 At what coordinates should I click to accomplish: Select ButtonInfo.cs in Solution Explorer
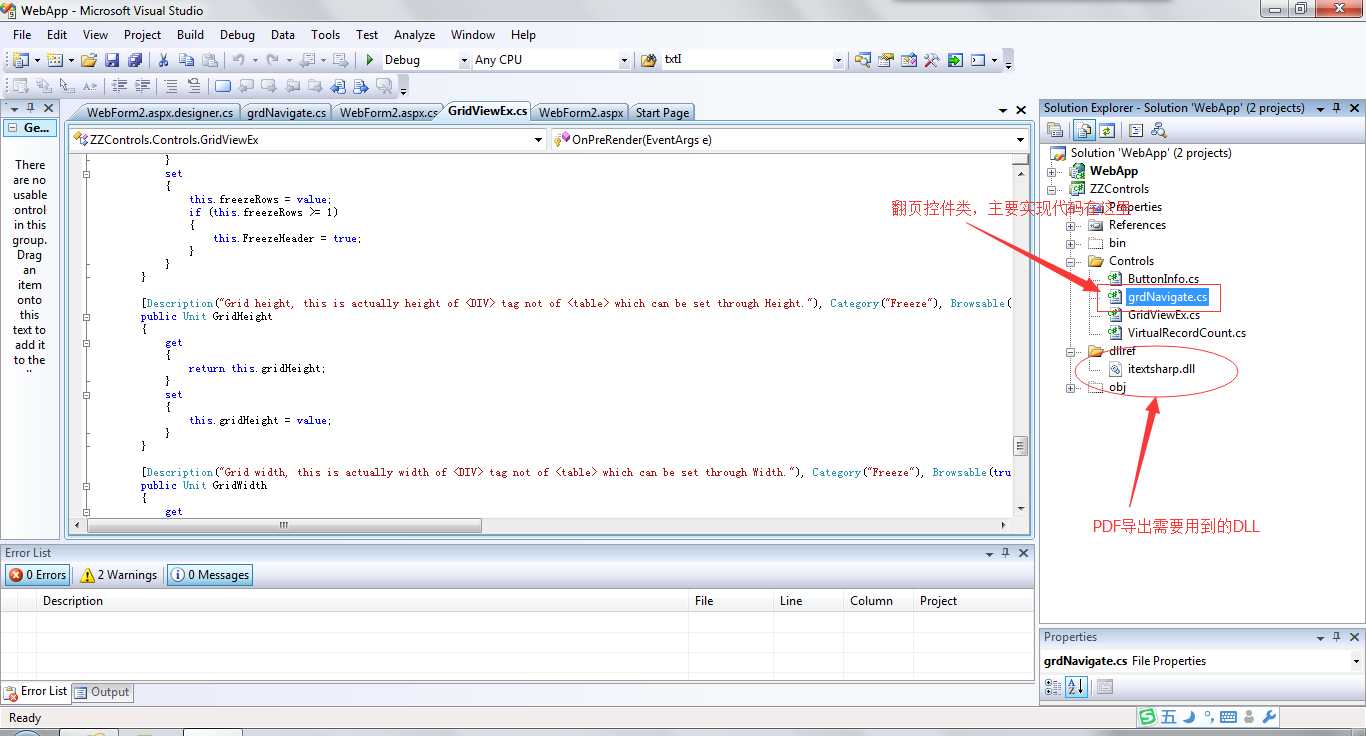(x=1163, y=279)
